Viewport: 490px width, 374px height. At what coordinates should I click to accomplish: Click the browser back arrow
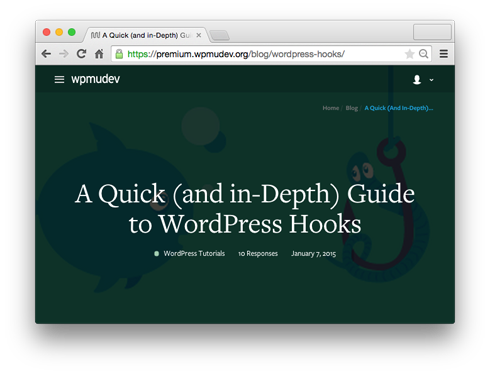(46, 54)
